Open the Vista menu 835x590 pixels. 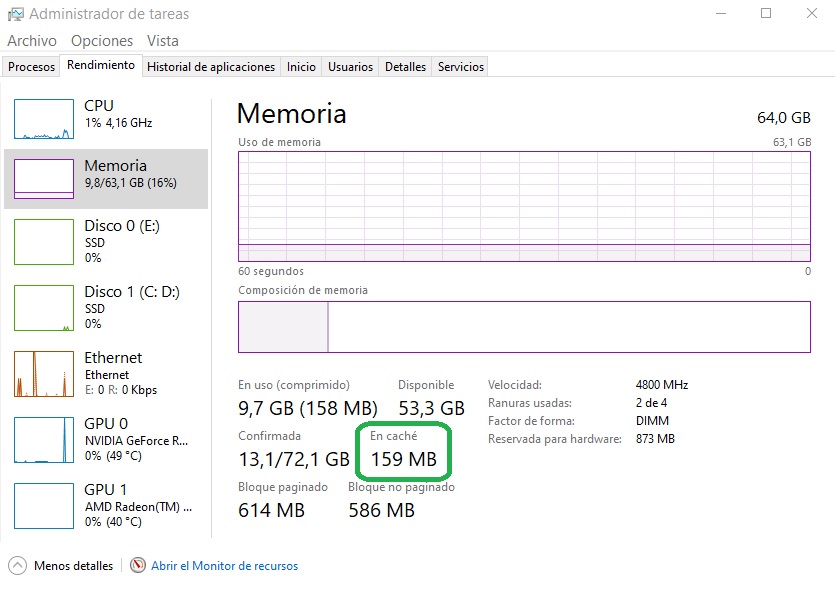pyautogui.click(x=163, y=41)
